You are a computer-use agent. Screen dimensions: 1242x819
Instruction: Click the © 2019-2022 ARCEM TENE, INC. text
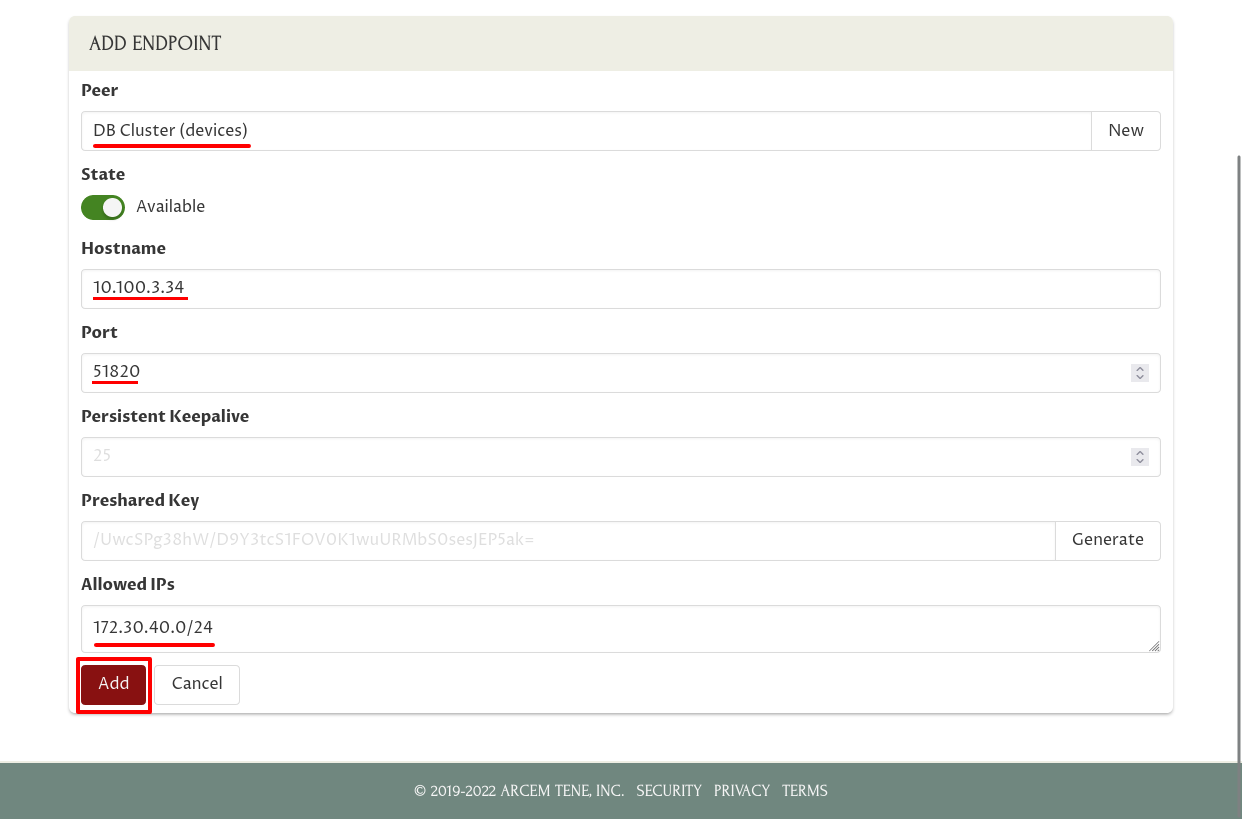click(519, 791)
